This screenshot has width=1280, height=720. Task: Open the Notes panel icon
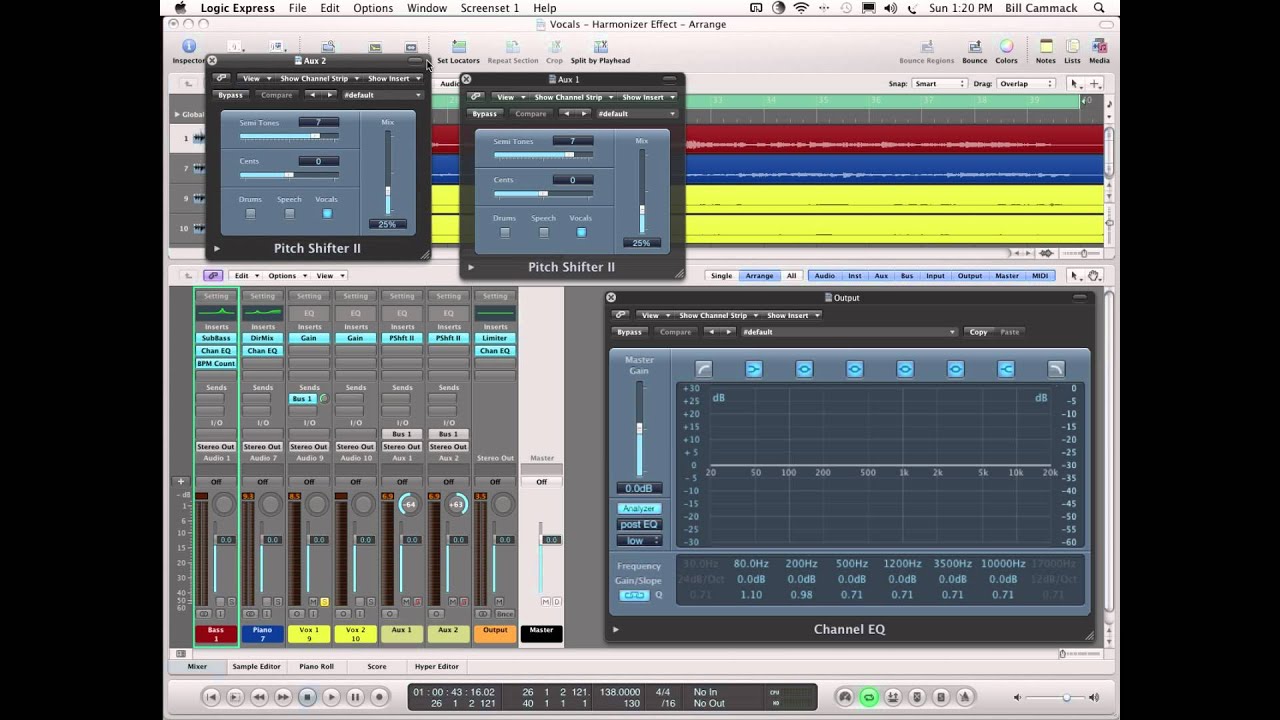click(x=1046, y=47)
